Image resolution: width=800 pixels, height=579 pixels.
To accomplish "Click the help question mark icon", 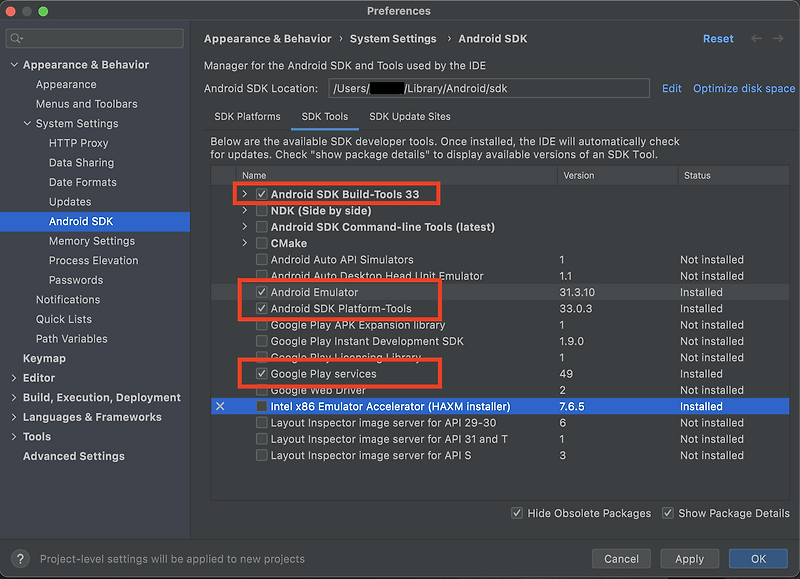I will [20, 559].
